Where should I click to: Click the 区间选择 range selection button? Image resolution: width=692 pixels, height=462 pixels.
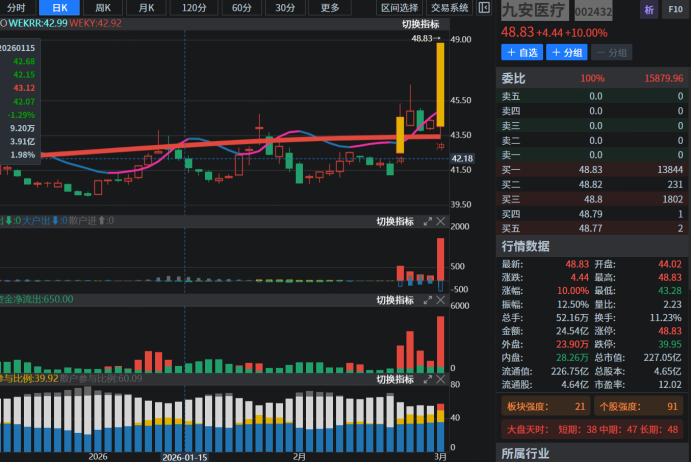[x=400, y=8]
